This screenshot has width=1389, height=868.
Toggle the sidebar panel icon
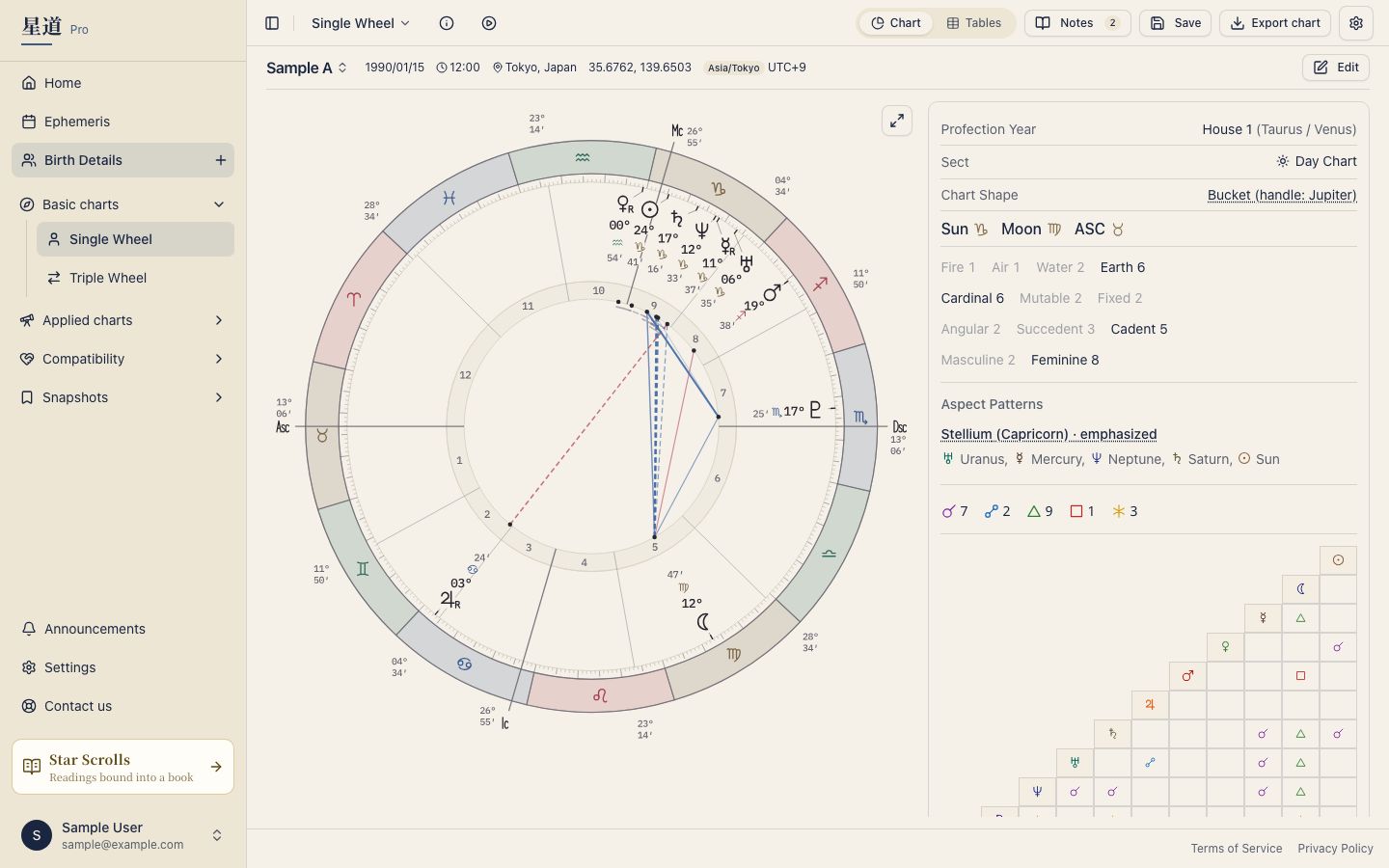coord(272,23)
